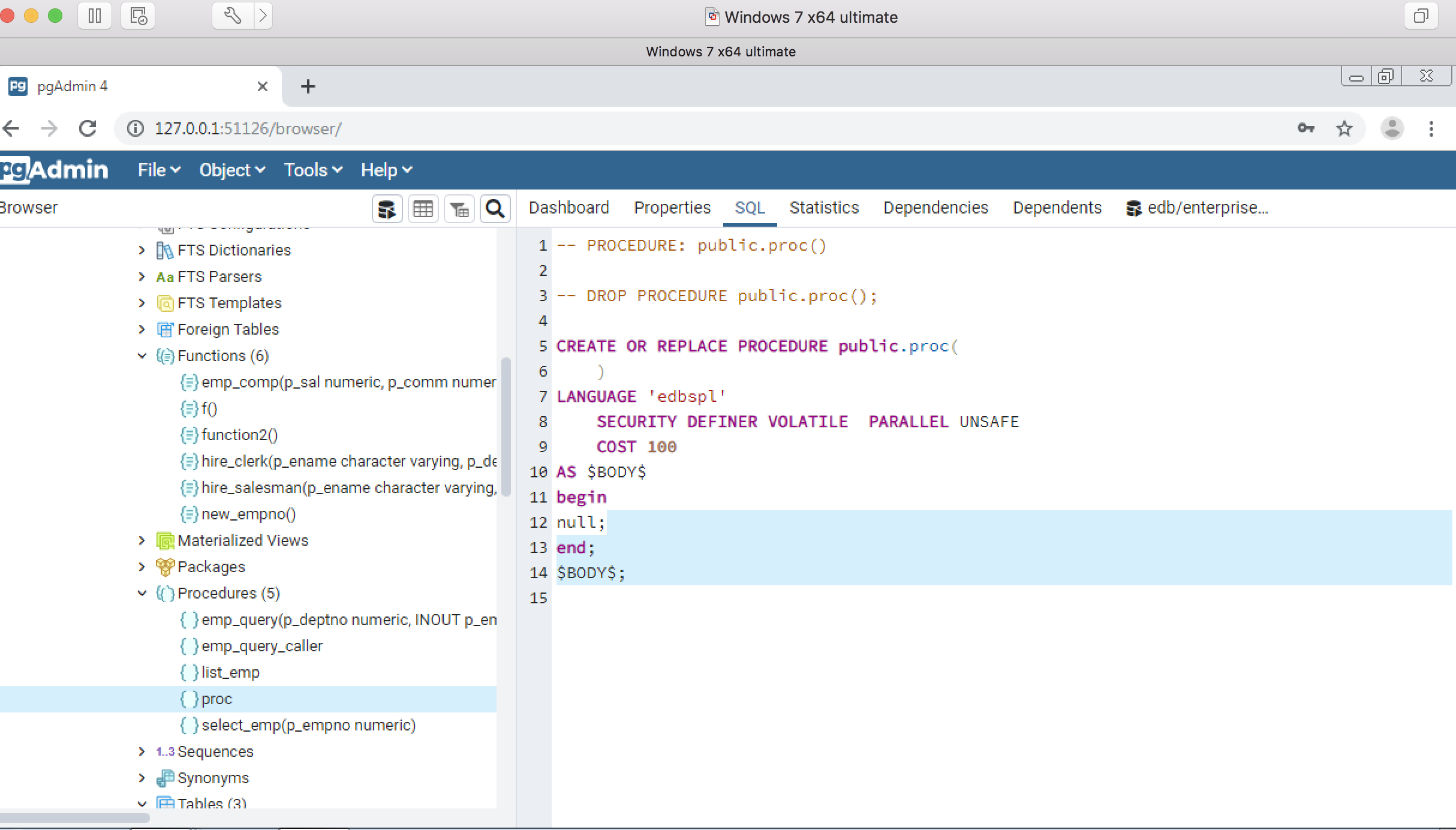This screenshot has width=1456, height=830.
Task: Expand the Synonyms node
Action: tap(142, 778)
